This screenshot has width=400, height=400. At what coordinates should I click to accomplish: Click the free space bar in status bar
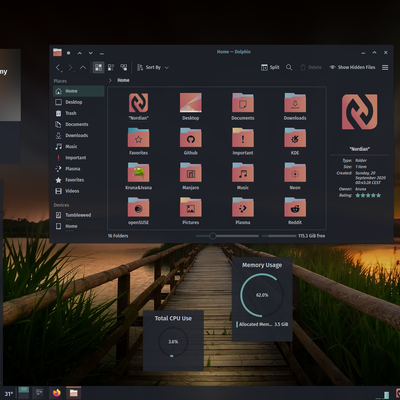click(279, 236)
